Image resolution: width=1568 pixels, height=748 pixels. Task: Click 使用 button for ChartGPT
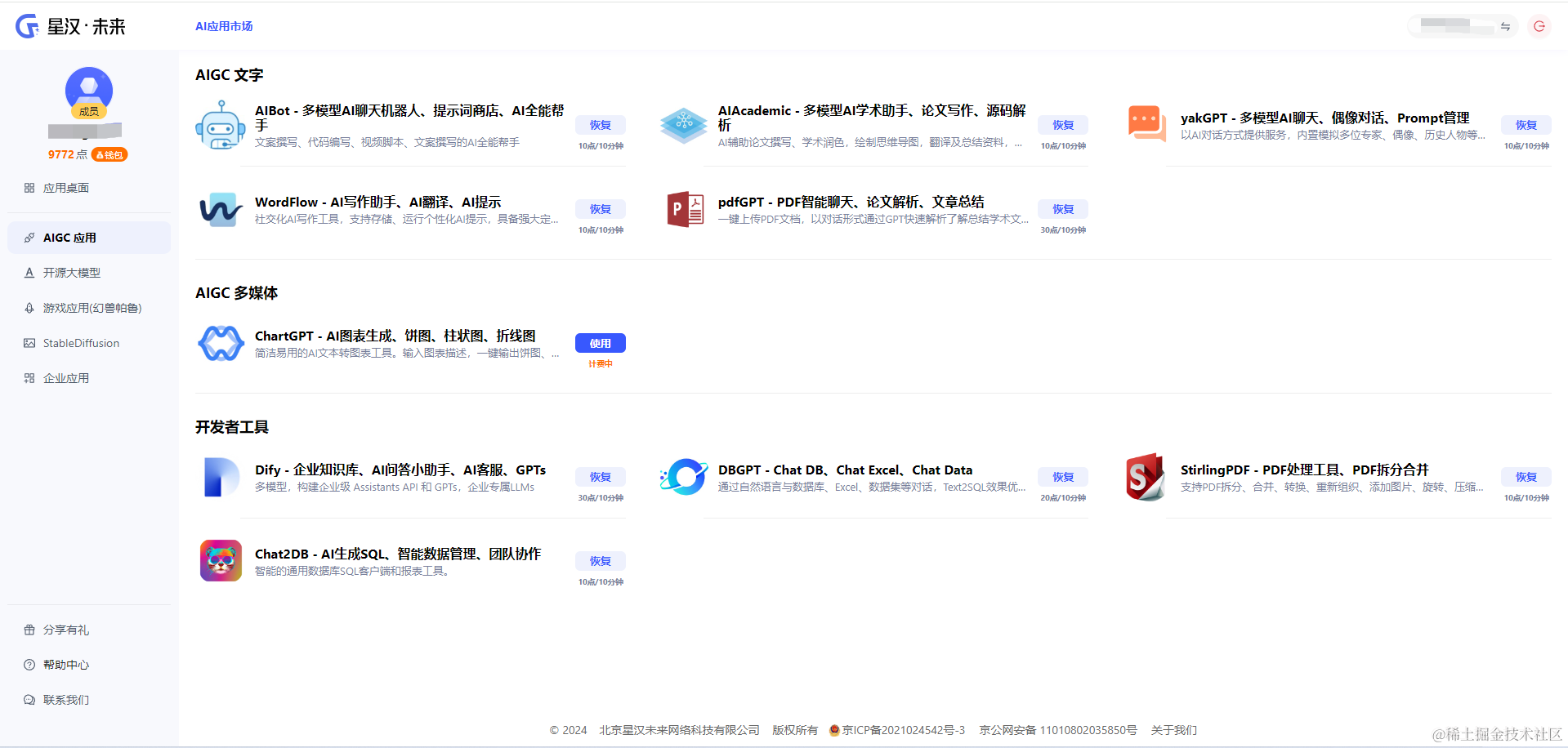(x=601, y=343)
